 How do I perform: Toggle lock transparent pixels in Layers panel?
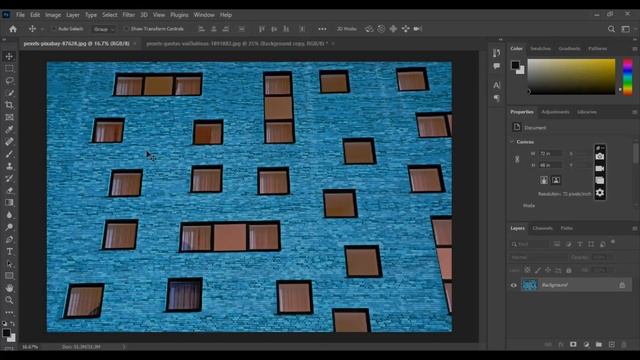527,270
